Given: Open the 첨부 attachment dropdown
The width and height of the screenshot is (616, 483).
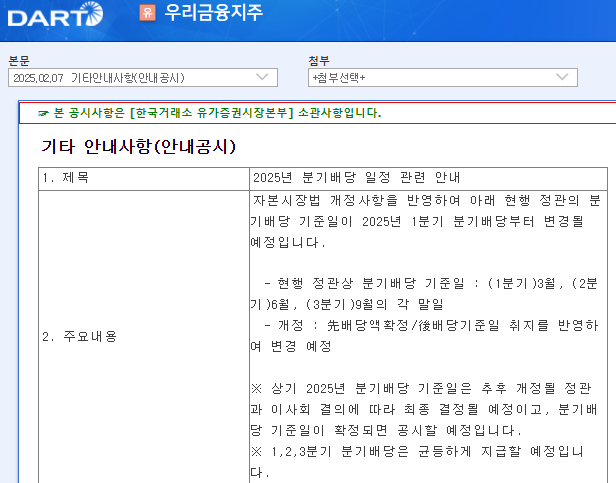Looking at the screenshot, I should pos(443,77).
